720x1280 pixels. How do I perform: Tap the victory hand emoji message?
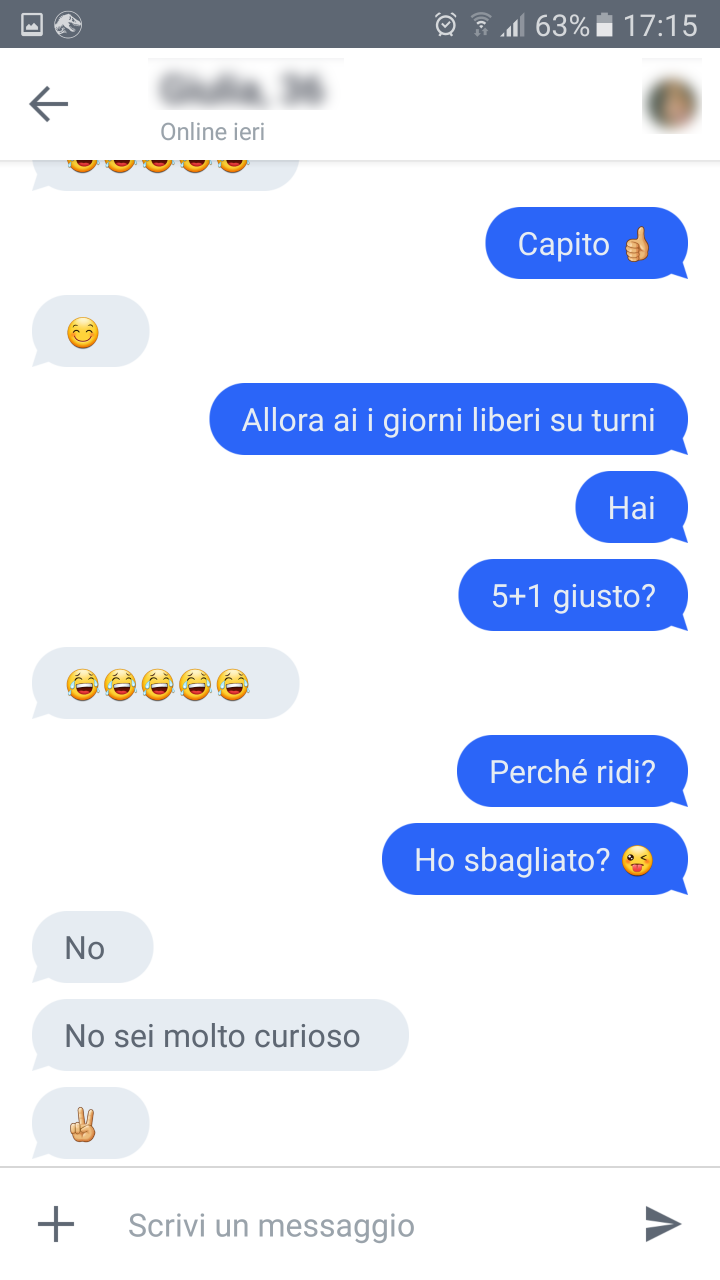90,1123
